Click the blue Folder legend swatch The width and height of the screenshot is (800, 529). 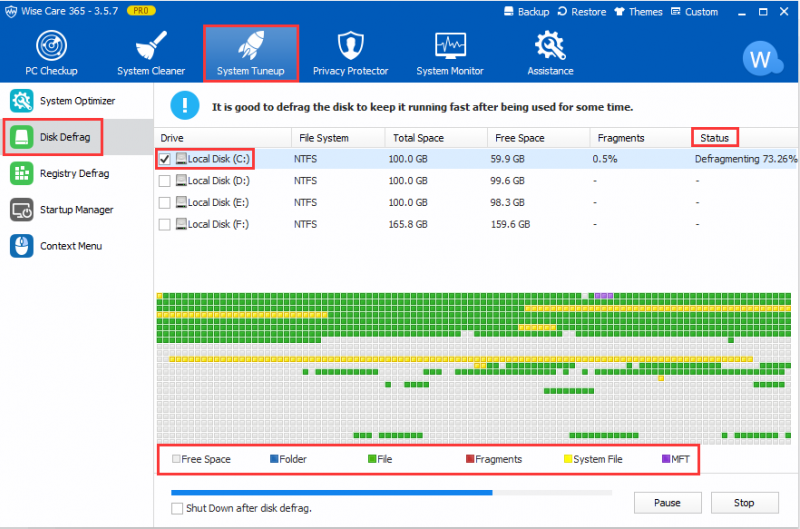274,459
